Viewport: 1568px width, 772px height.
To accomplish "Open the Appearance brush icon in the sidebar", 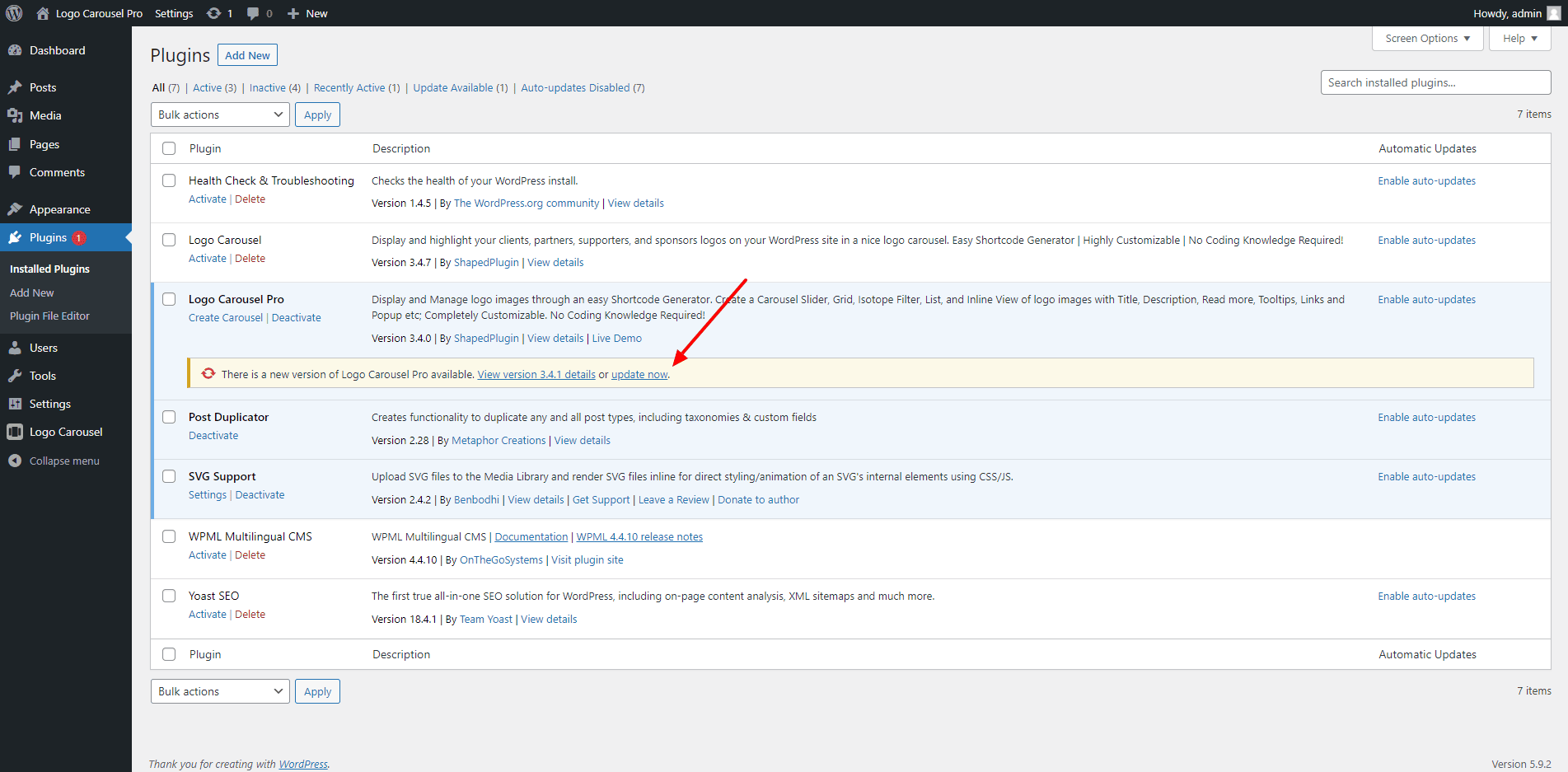I will click(15, 209).
